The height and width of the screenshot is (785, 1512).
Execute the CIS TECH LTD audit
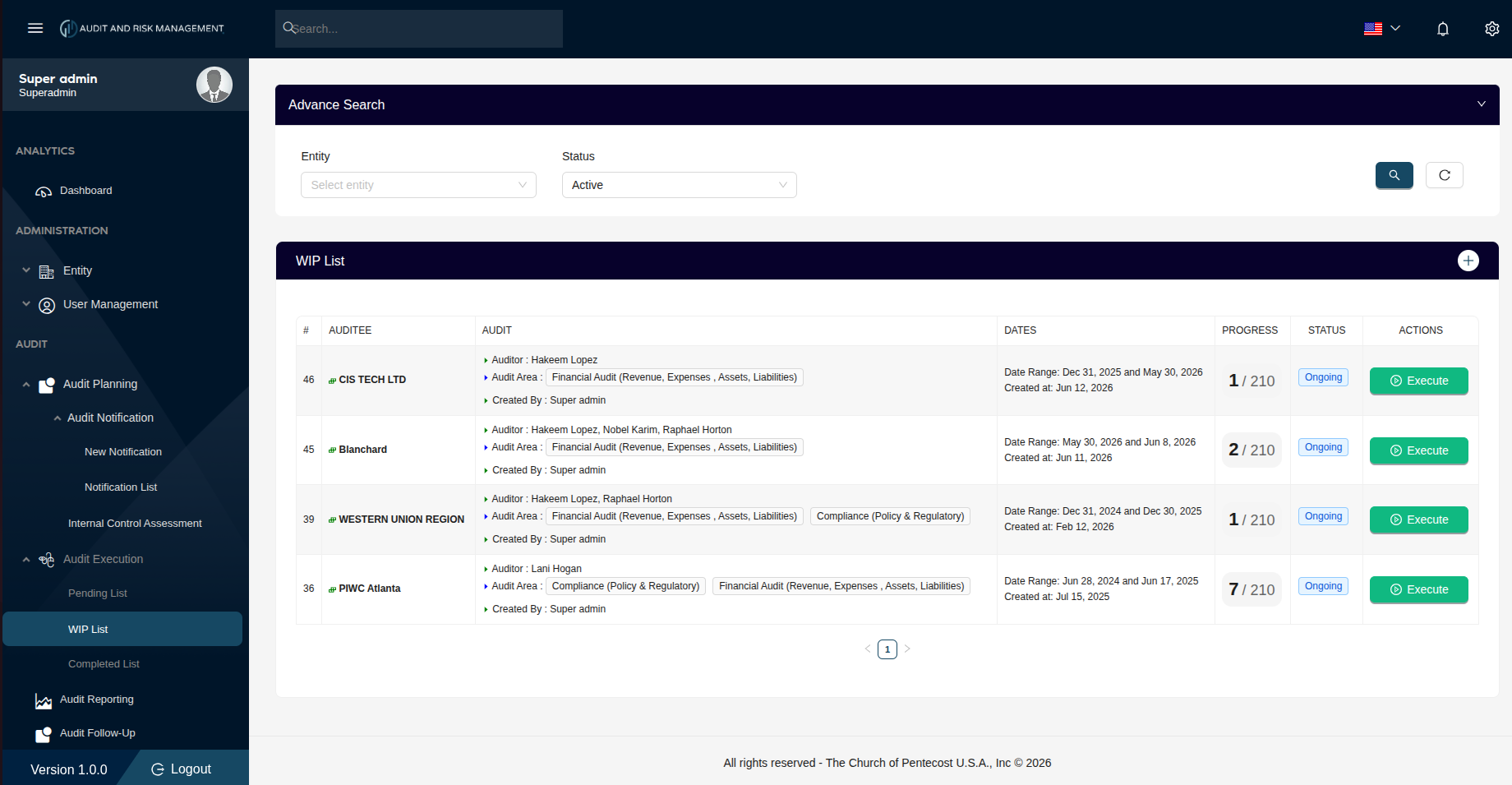[x=1419, y=381]
